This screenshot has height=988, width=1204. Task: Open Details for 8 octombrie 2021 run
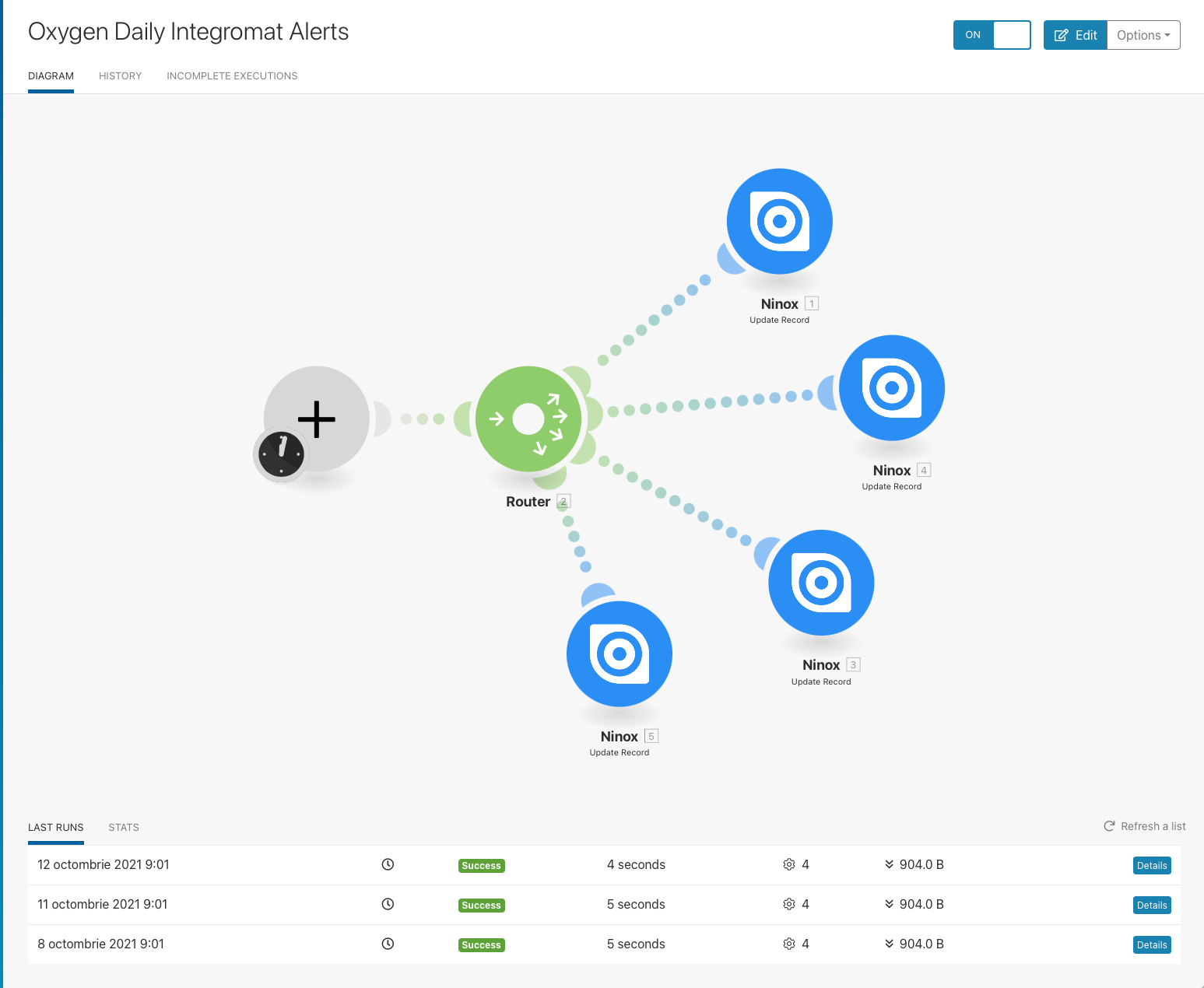tap(1152, 945)
